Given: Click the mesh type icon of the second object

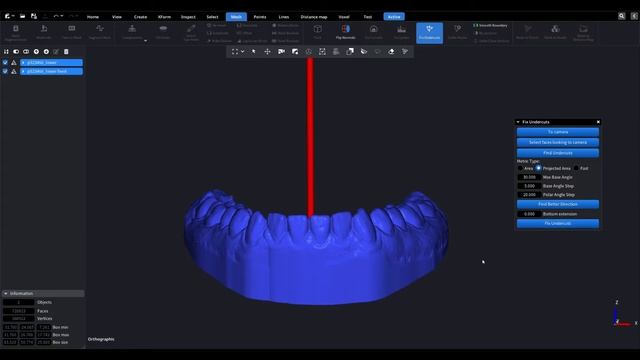Looking at the screenshot, I should (14, 71).
